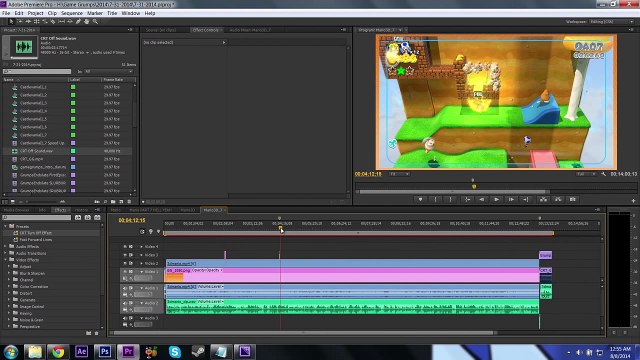This screenshot has height=360, width=640.
Task: Switch to the Effect Controls tab
Action: pyautogui.click(x=206, y=30)
